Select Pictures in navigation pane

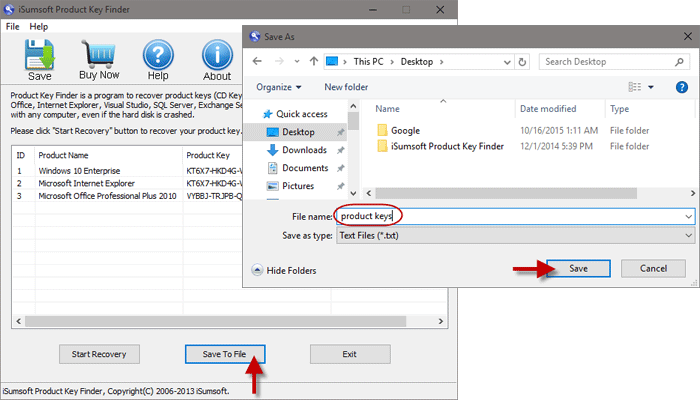290,186
